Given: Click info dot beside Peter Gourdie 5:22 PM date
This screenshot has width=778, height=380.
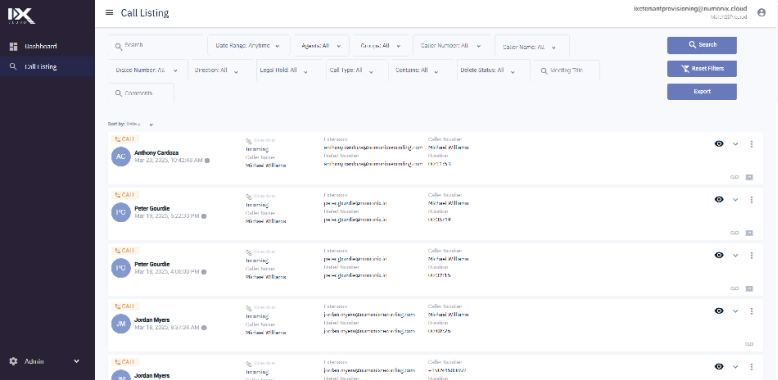Looking at the screenshot, I should coord(203,216).
